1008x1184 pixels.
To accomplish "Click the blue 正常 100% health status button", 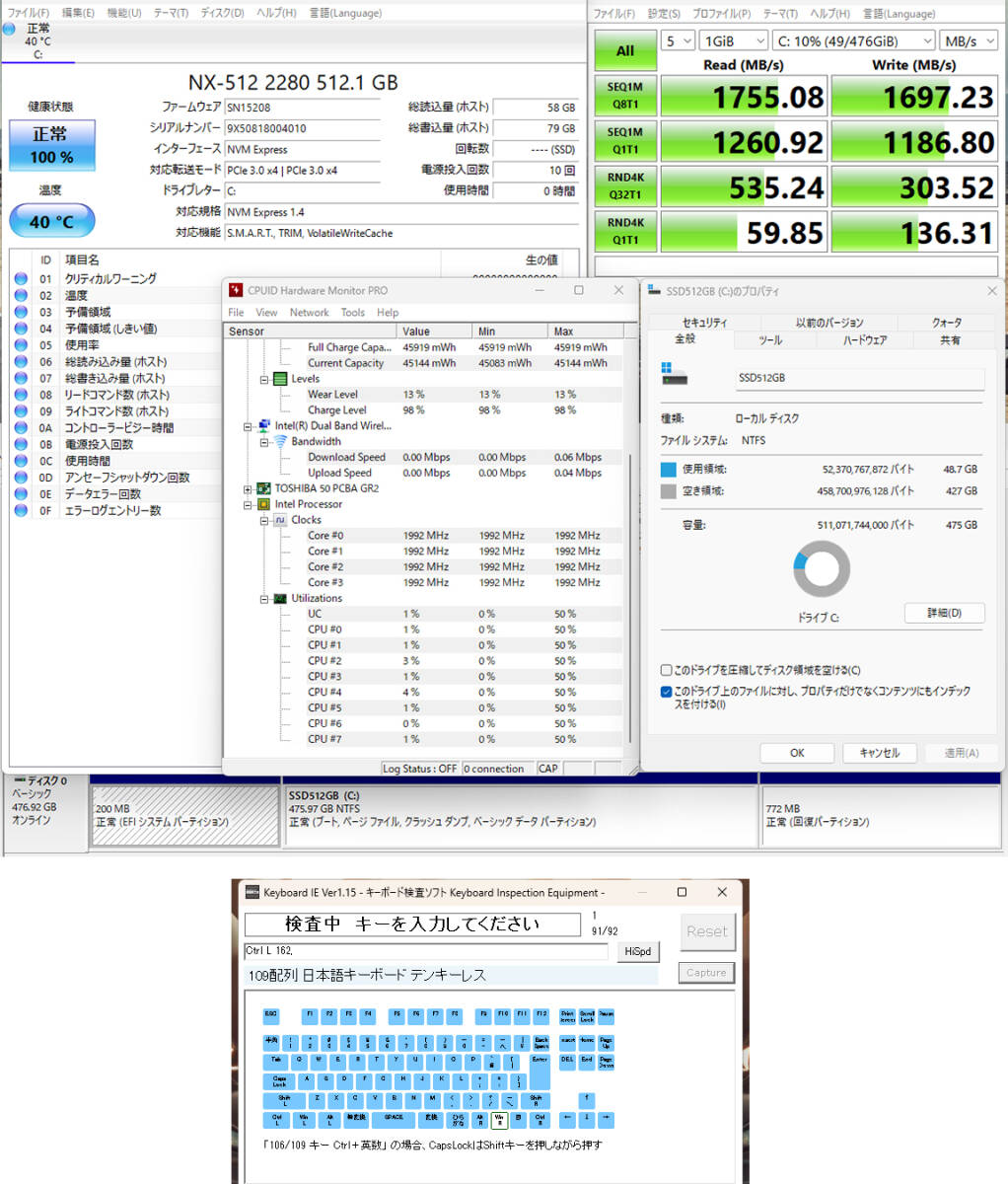I will point(51,145).
